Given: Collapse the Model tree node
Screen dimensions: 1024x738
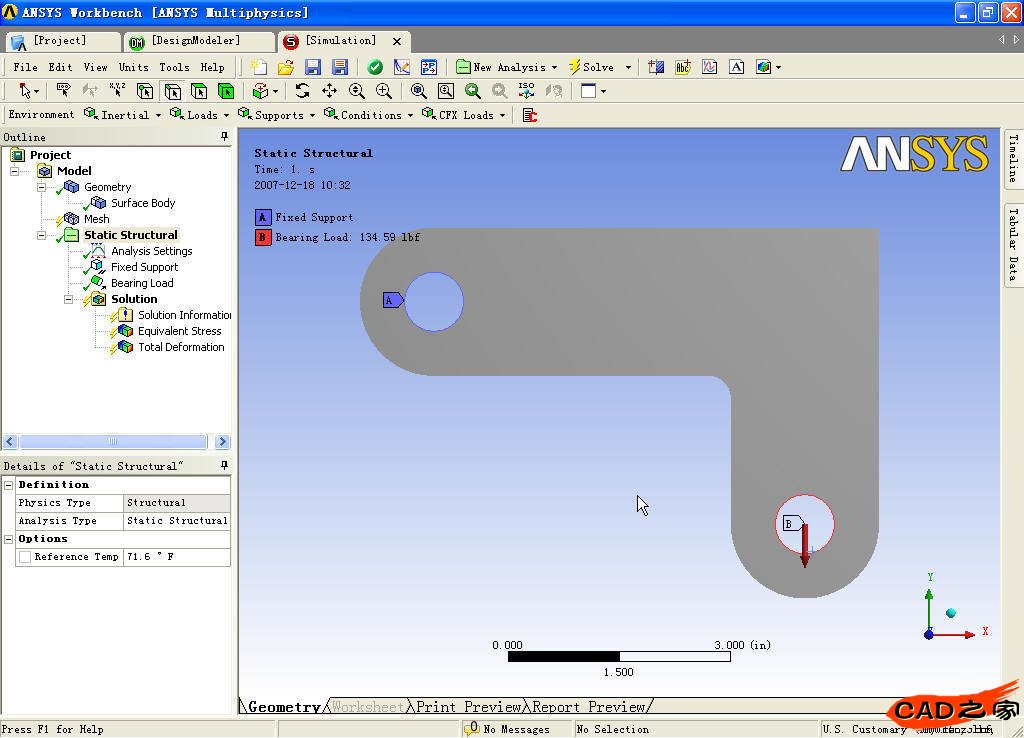Looking at the screenshot, I should (x=14, y=171).
